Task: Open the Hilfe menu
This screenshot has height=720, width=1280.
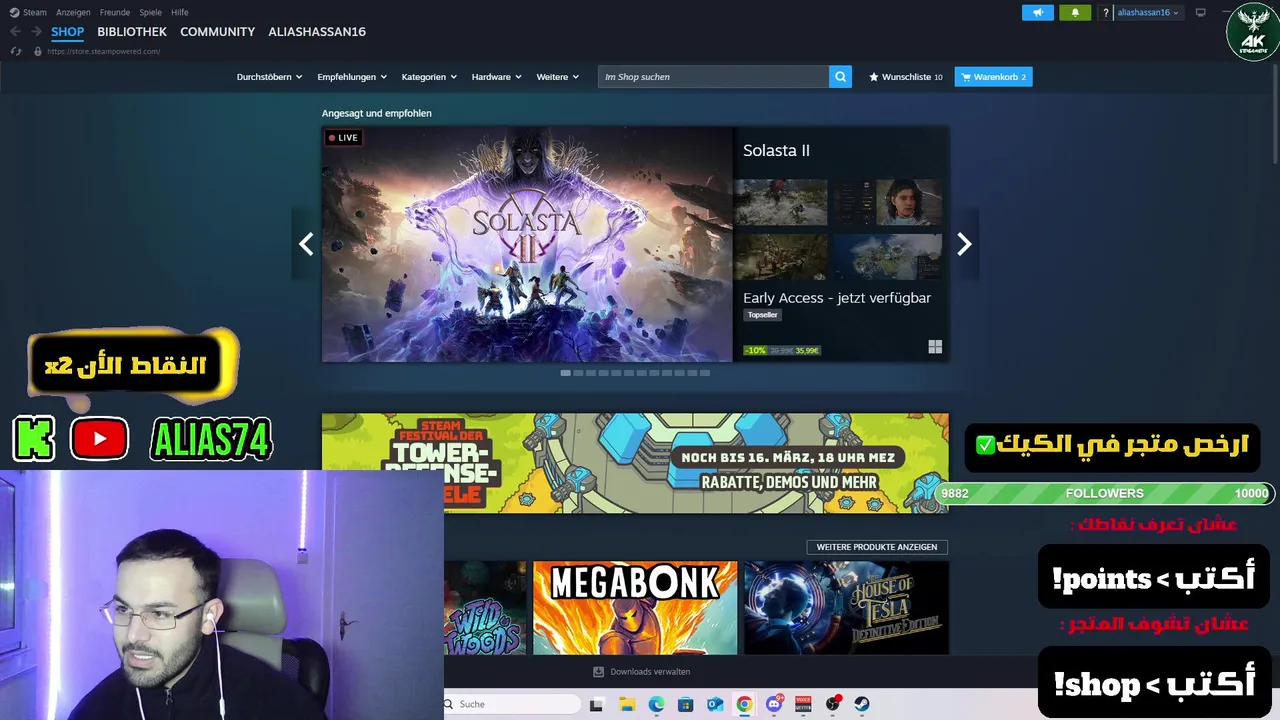Action: [180, 12]
